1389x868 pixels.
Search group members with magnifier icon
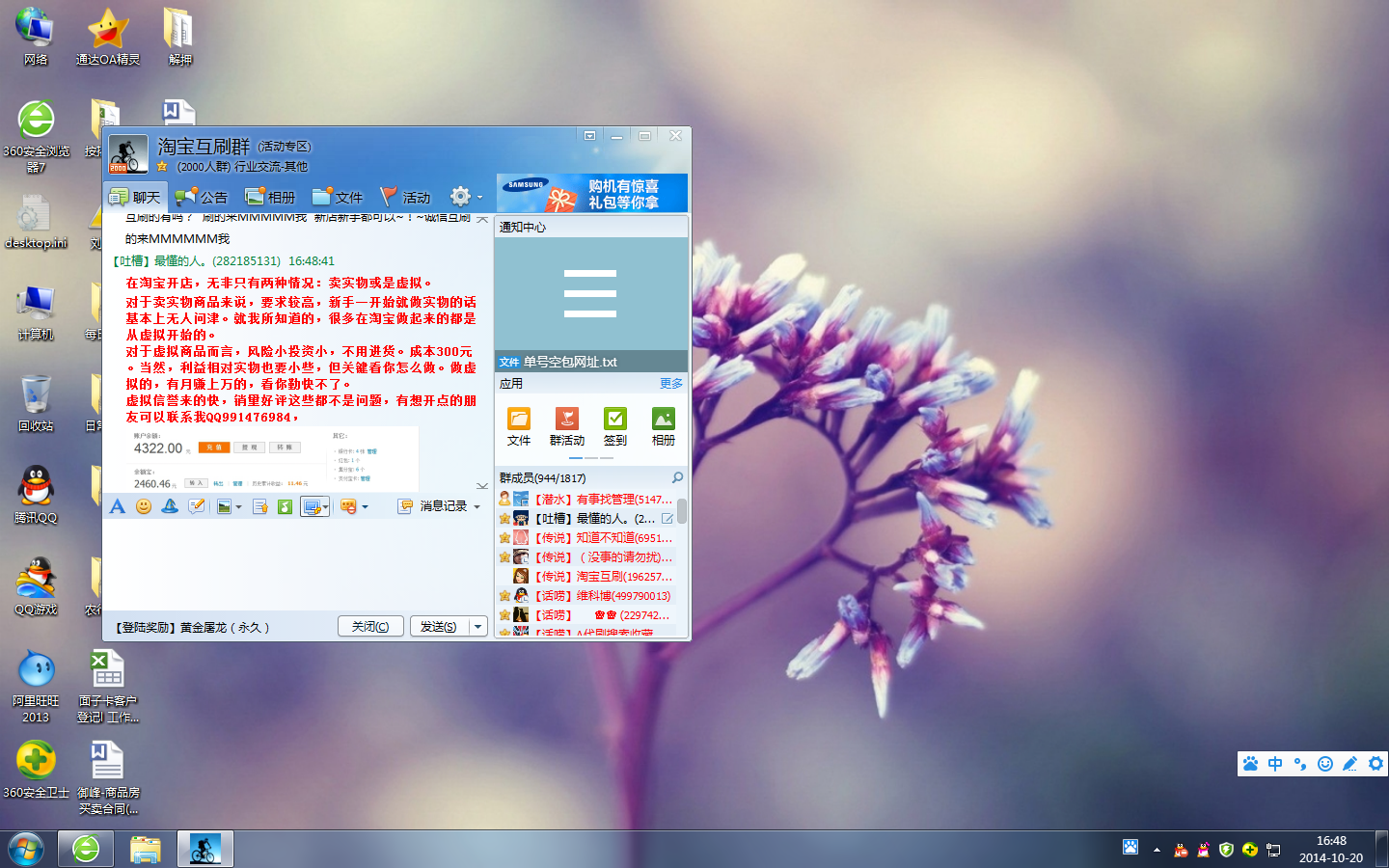[677, 477]
